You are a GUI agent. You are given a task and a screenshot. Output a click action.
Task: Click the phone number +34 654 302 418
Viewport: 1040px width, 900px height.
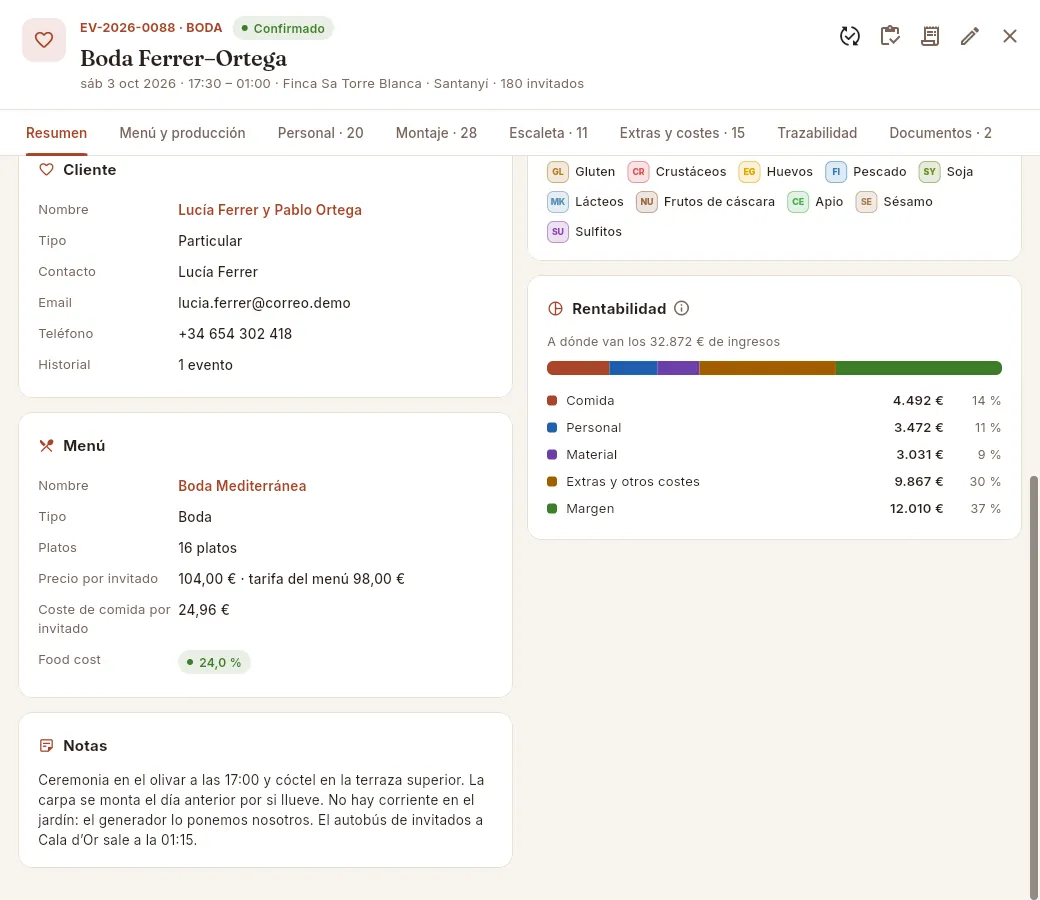pos(235,334)
